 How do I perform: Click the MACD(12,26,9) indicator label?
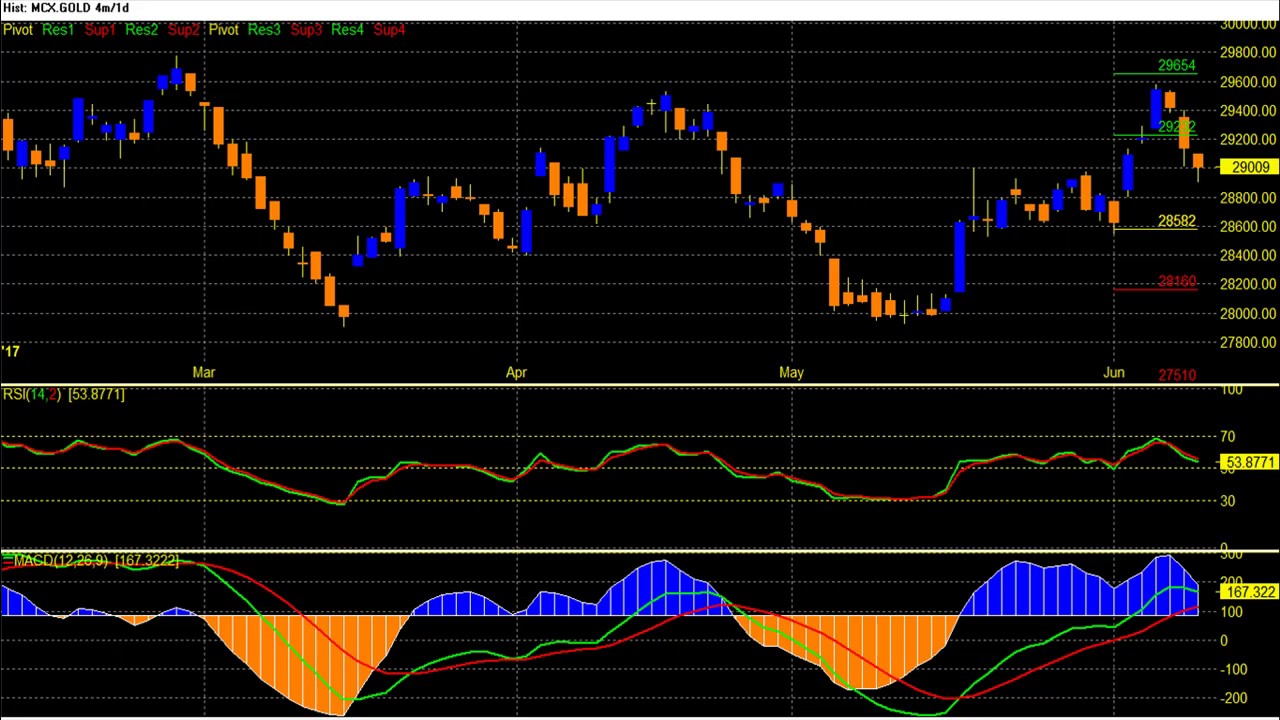click(x=60, y=561)
